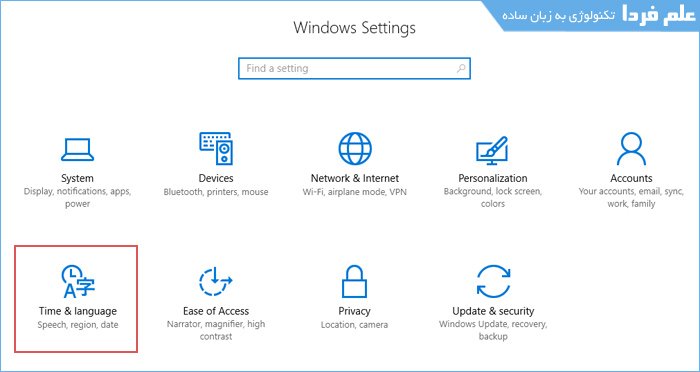
Task: Click the Privacy heading label
Action: 354,311
